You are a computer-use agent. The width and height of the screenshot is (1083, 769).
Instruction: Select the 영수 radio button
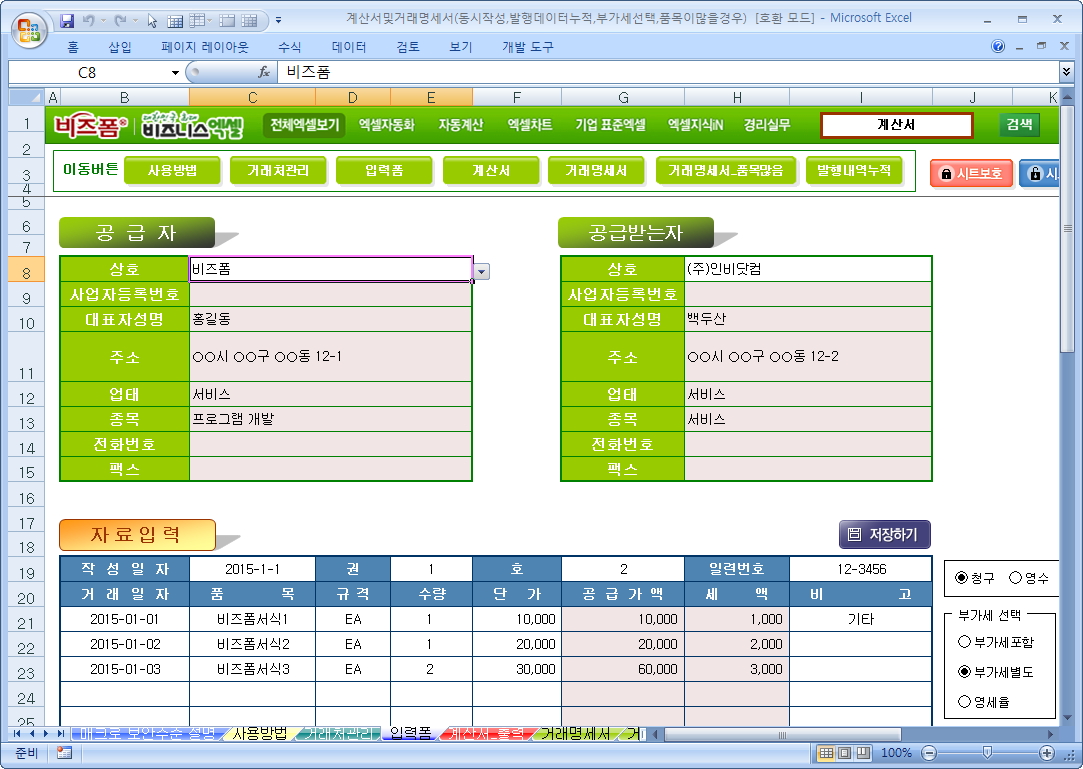pyautogui.click(x=1015, y=577)
